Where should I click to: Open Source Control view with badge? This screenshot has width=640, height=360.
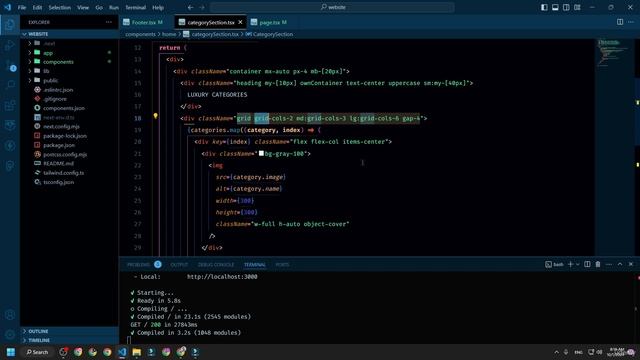point(10,65)
